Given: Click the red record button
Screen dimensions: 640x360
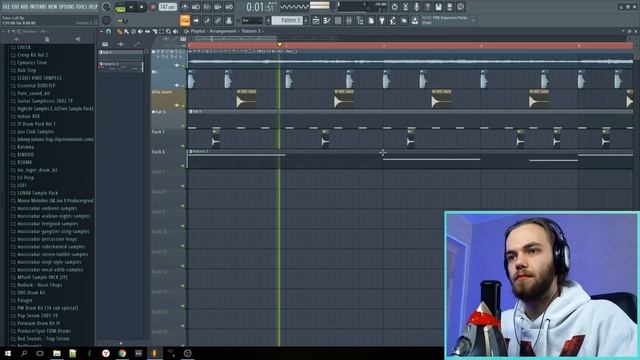Looking at the screenshot, I should (153, 7).
